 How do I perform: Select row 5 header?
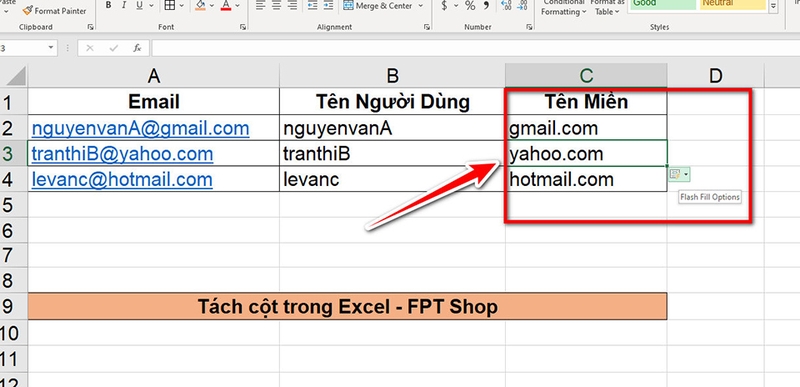tap(14, 205)
